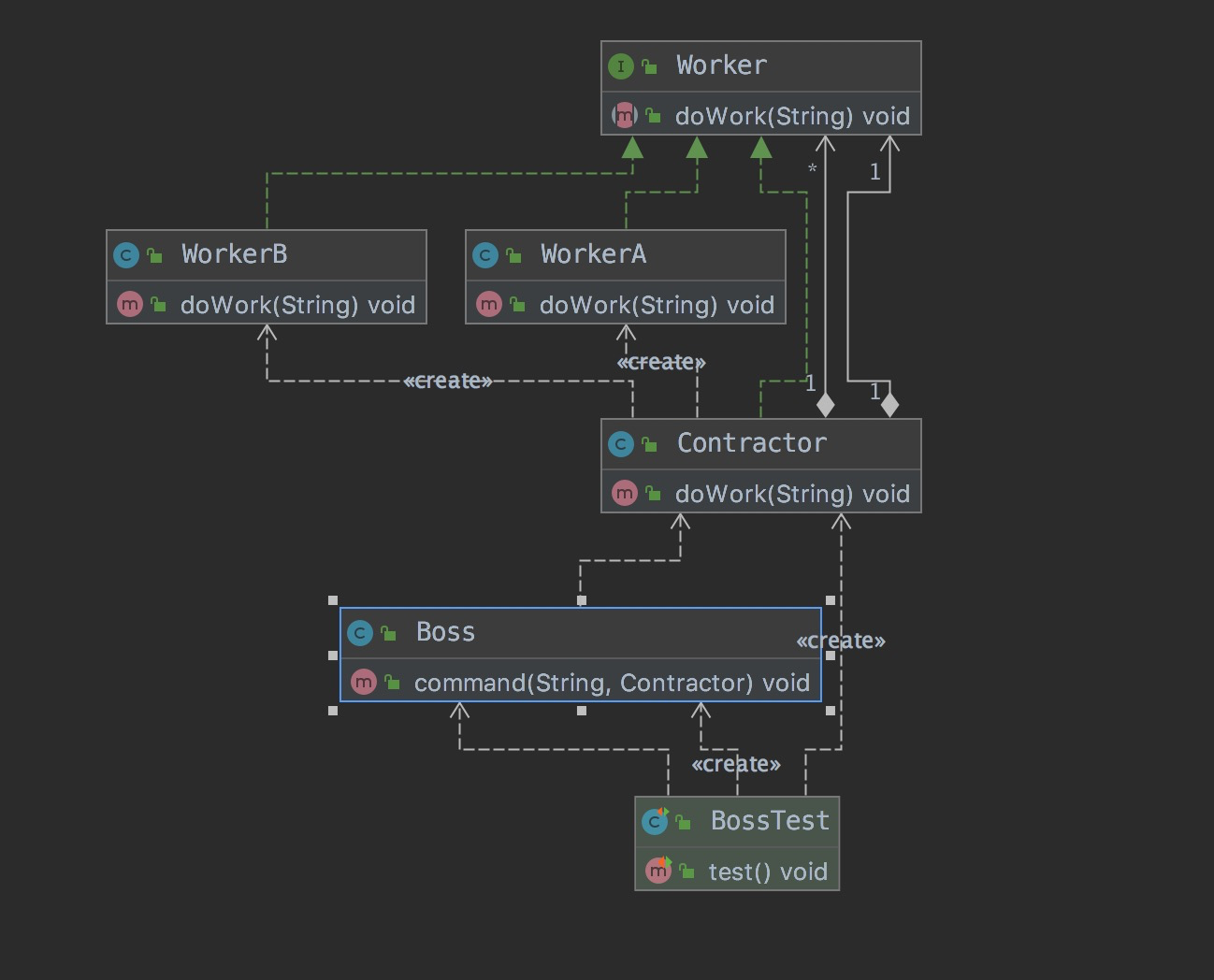1214x980 pixels.
Task: Click left-middle selection handle of Boss node
Action: pos(333,656)
